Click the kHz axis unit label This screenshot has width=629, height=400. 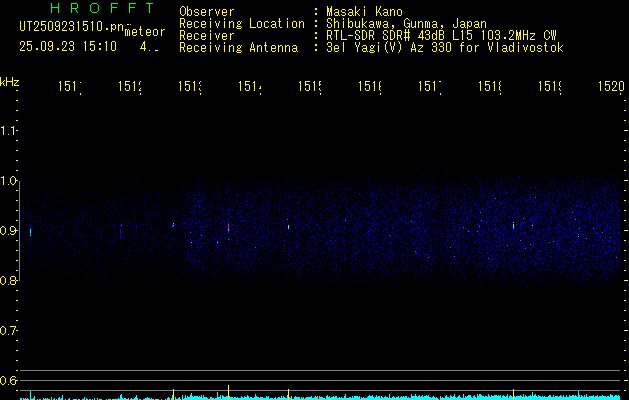coord(9,80)
